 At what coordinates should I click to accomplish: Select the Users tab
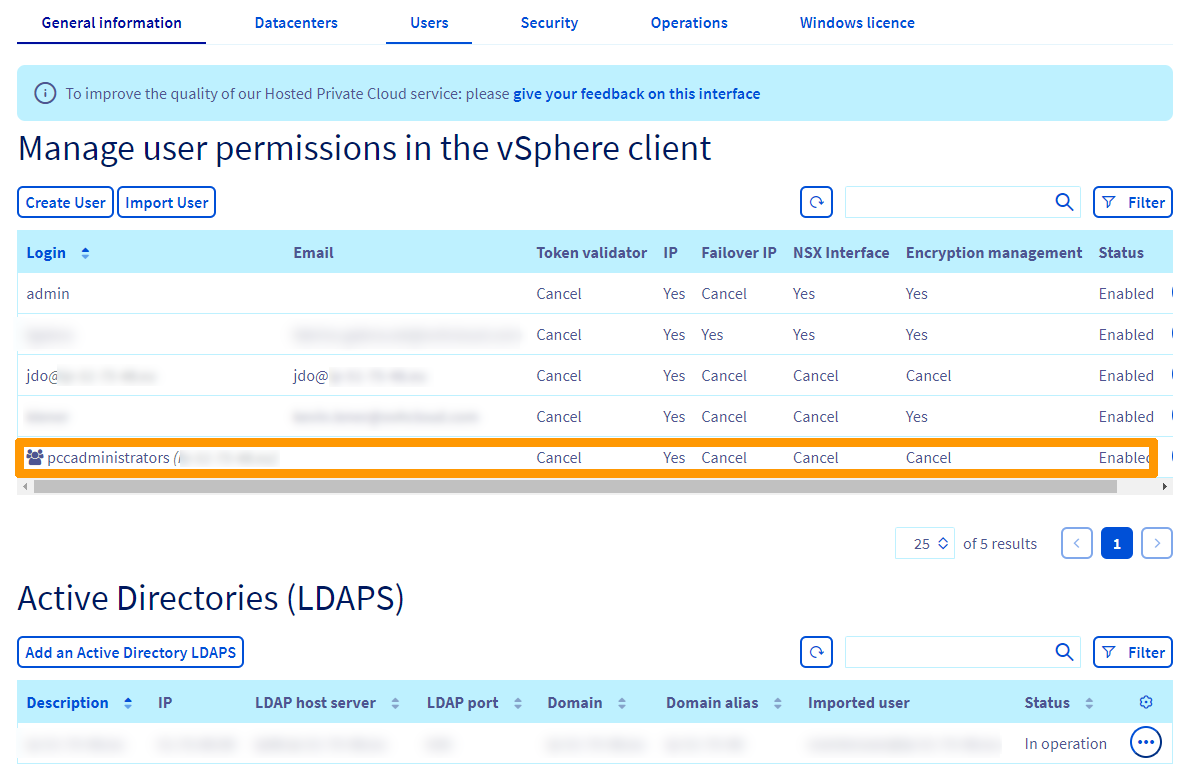coord(429,23)
